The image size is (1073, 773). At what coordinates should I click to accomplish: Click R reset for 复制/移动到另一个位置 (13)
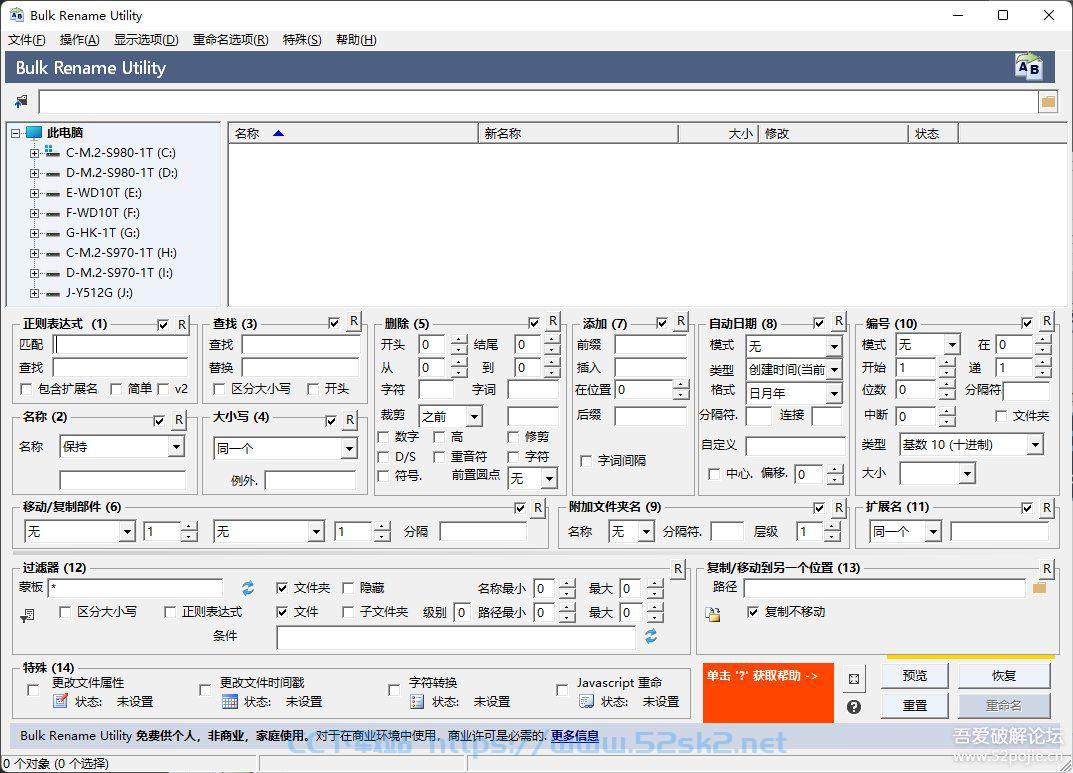[x=1046, y=568]
